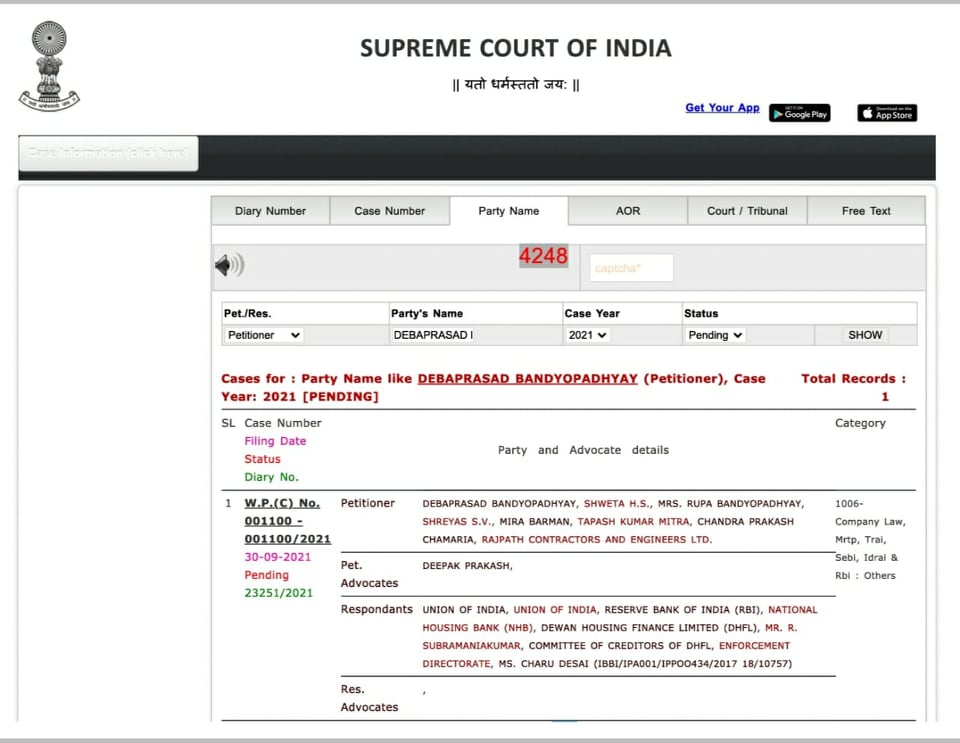Click the Supreme Court emblem logo
The height and width of the screenshot is (743, 960).
click(x=48, y=66)
